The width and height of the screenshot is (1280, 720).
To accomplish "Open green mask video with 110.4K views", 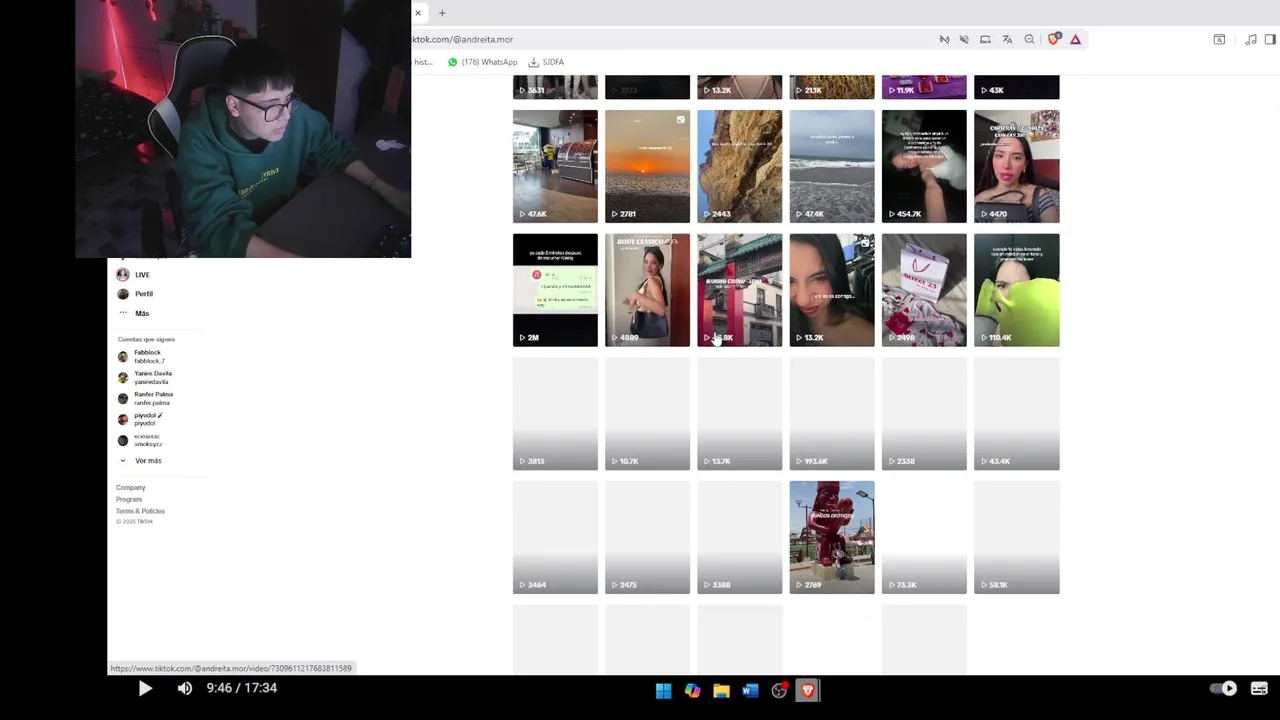I will pos(1016,290).
